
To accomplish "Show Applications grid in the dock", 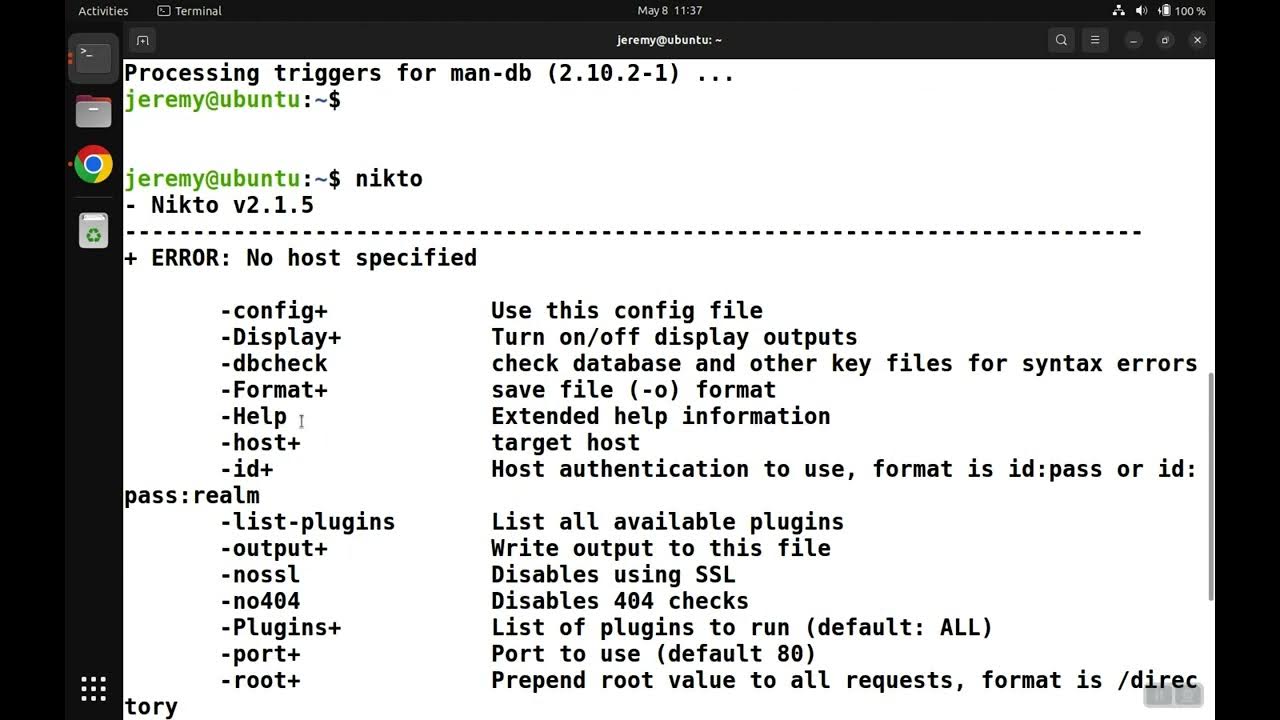I will click(93, 688).
